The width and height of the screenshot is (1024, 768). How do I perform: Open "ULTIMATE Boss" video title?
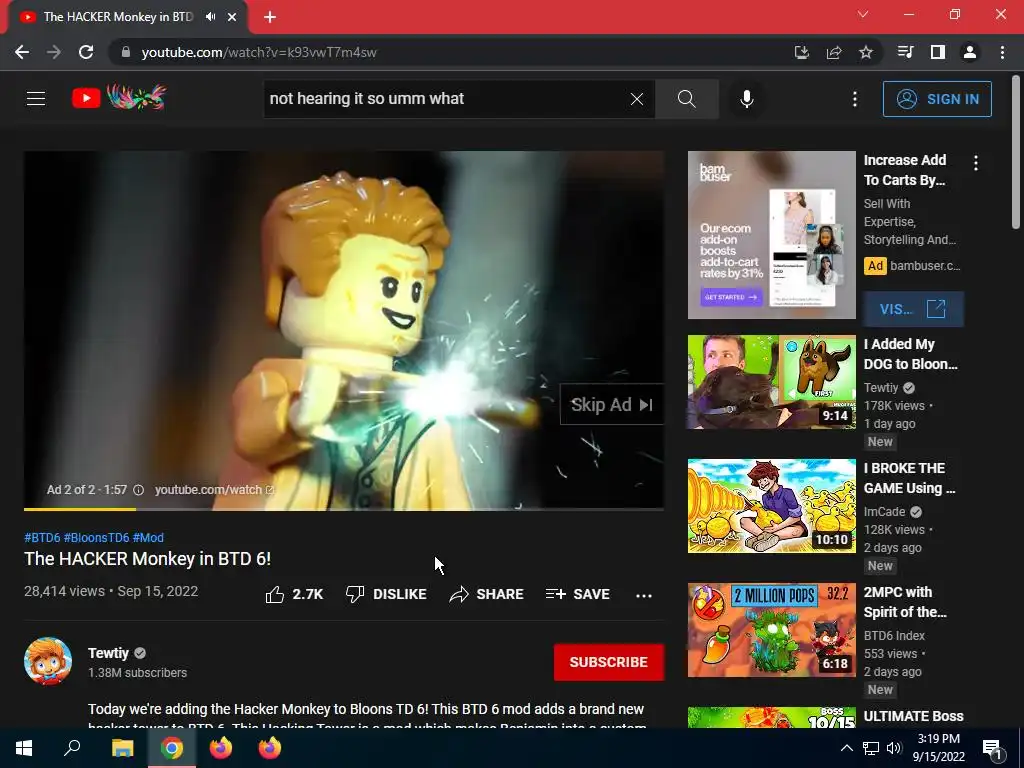click(x=913, y=716)
